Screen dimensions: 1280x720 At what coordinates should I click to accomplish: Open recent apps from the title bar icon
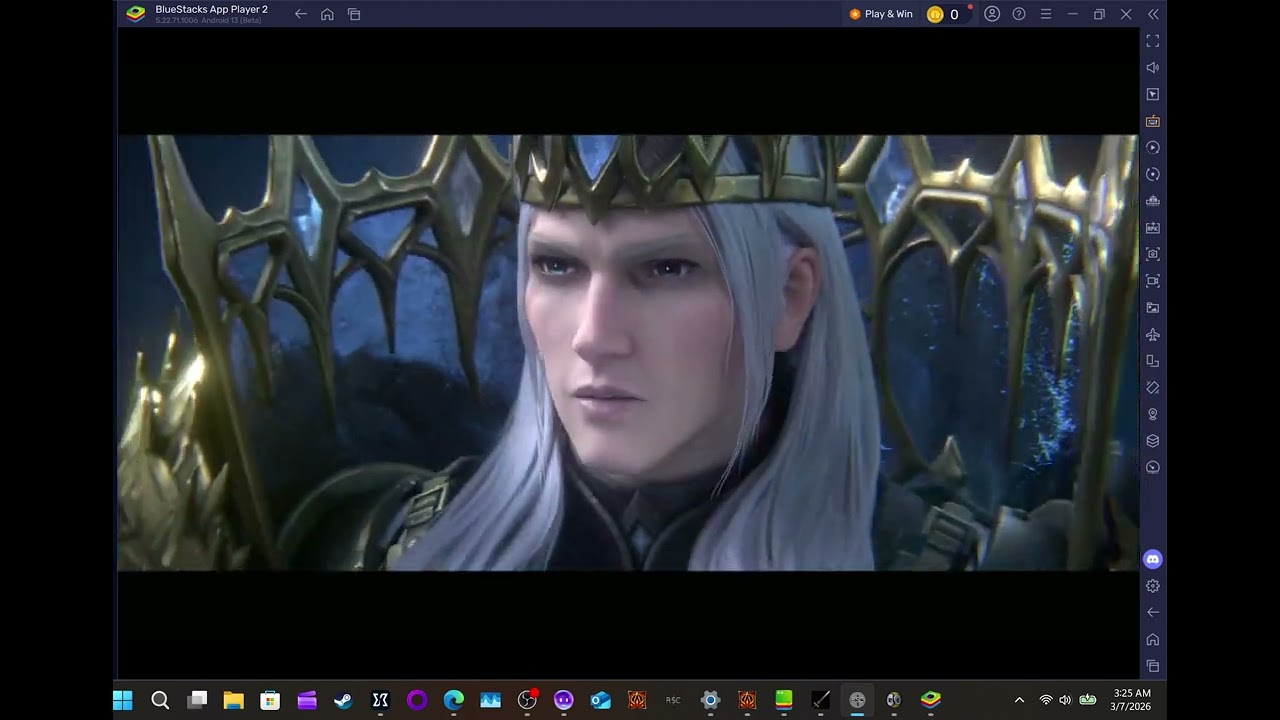coord(354,14)
